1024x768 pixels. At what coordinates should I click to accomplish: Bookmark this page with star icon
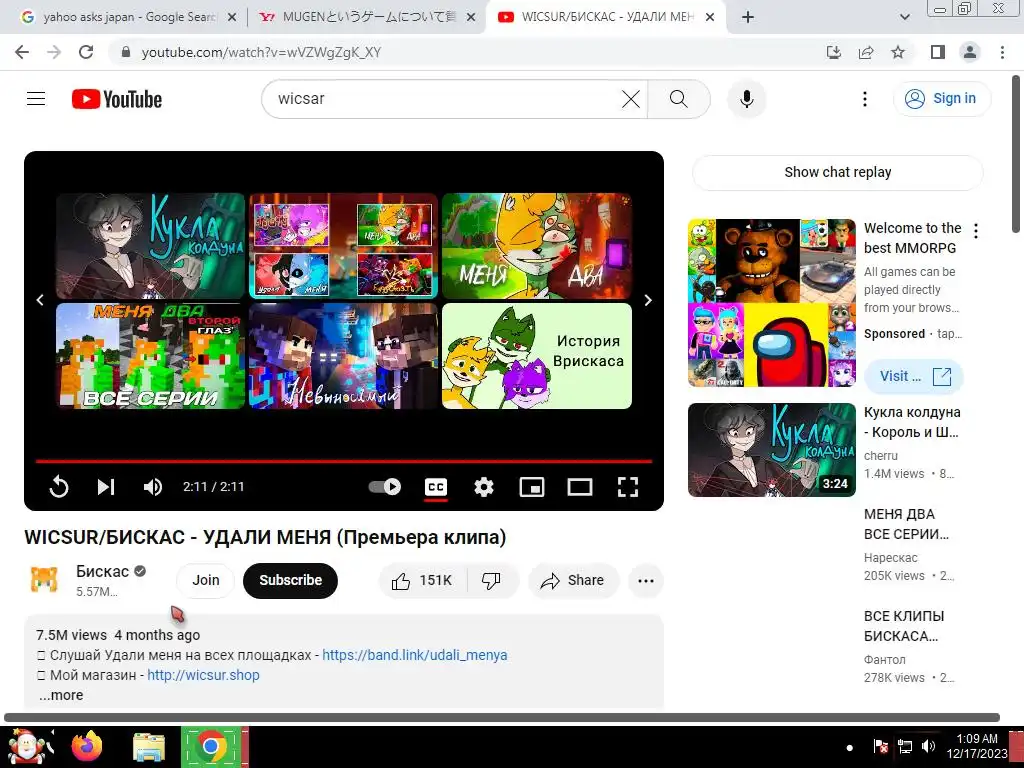[x=898, y=52]
